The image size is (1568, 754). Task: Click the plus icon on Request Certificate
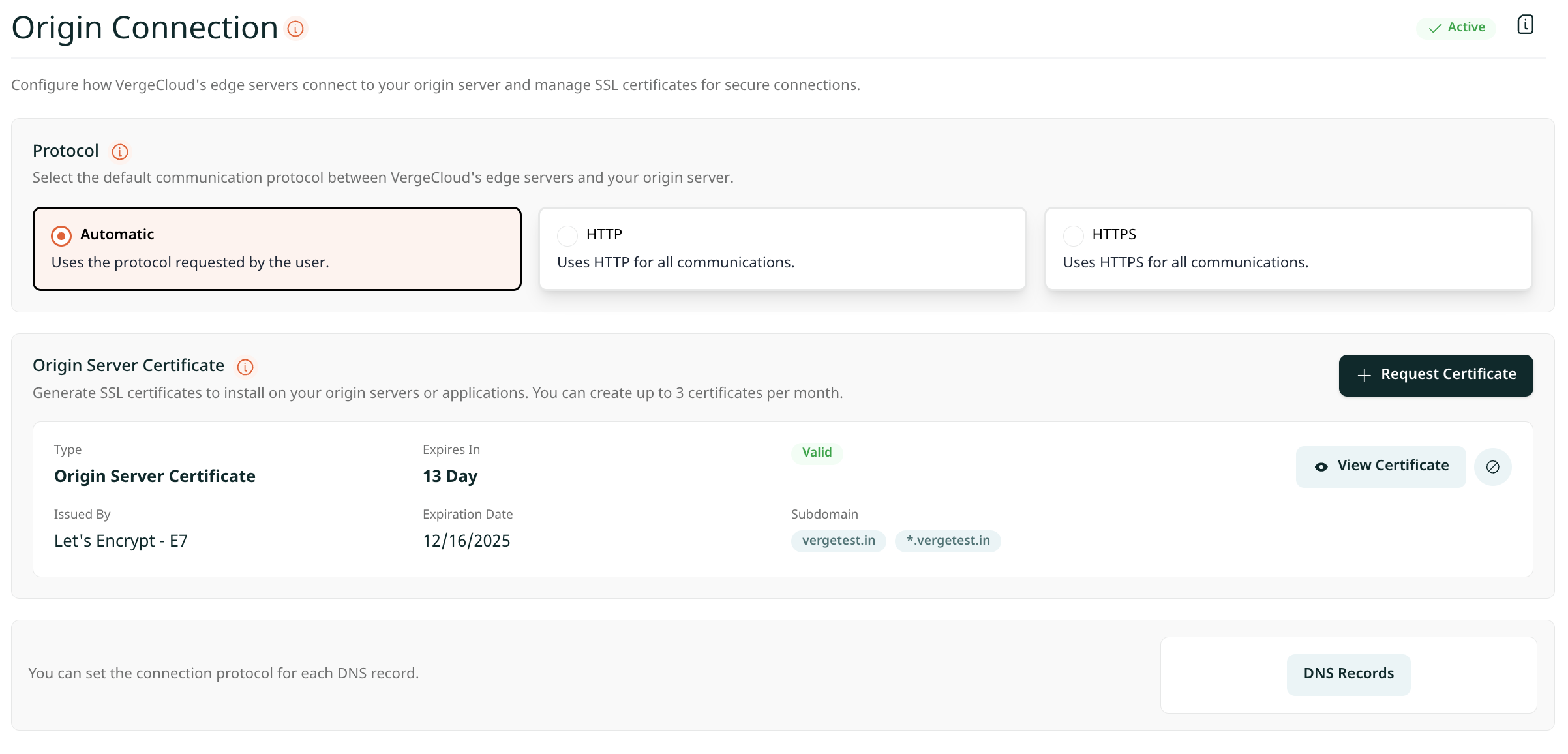tap(1364, 376)
